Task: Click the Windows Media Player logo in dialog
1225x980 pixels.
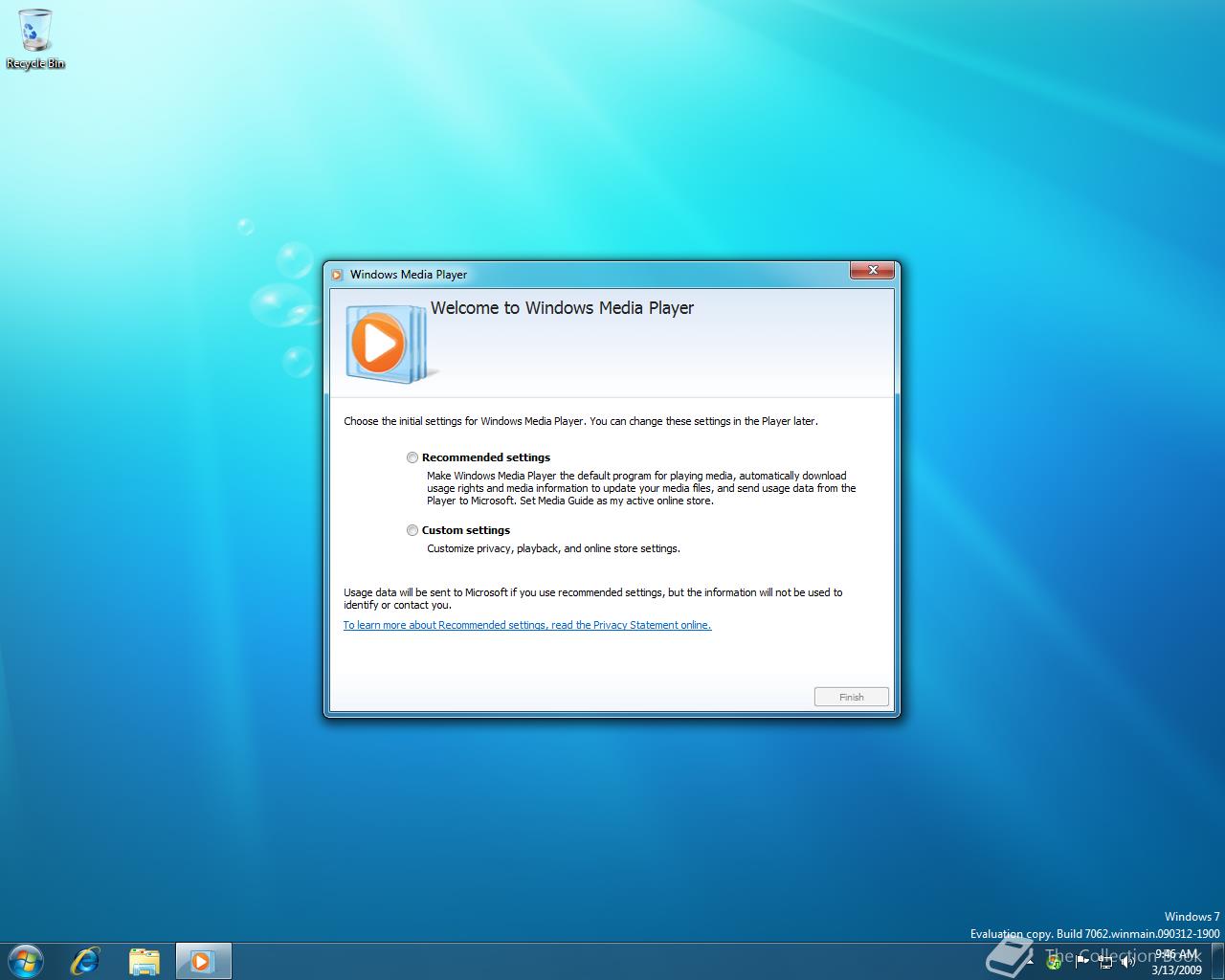Action: pos(390,344)
